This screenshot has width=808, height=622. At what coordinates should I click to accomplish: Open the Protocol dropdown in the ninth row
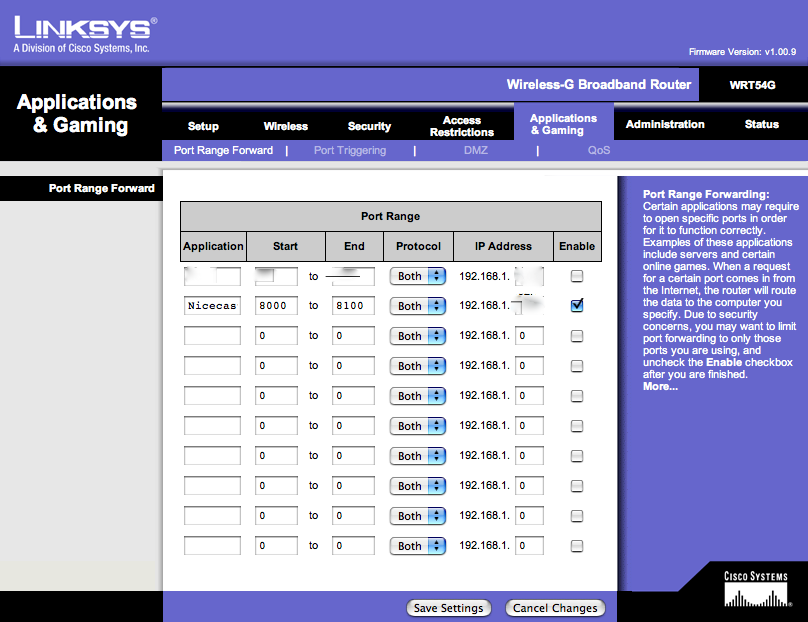point(417,516)
